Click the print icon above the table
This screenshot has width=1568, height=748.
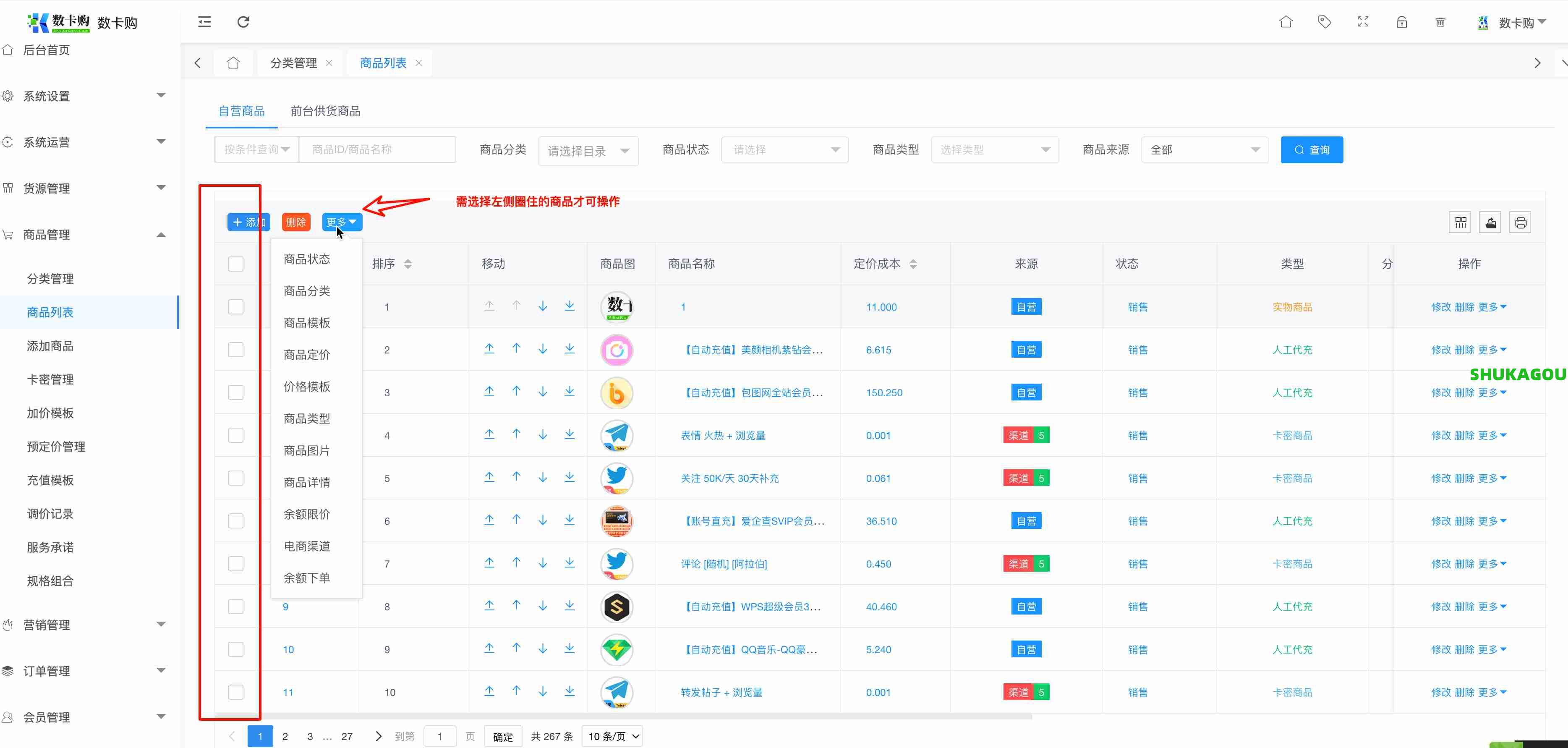point(1521,222)
